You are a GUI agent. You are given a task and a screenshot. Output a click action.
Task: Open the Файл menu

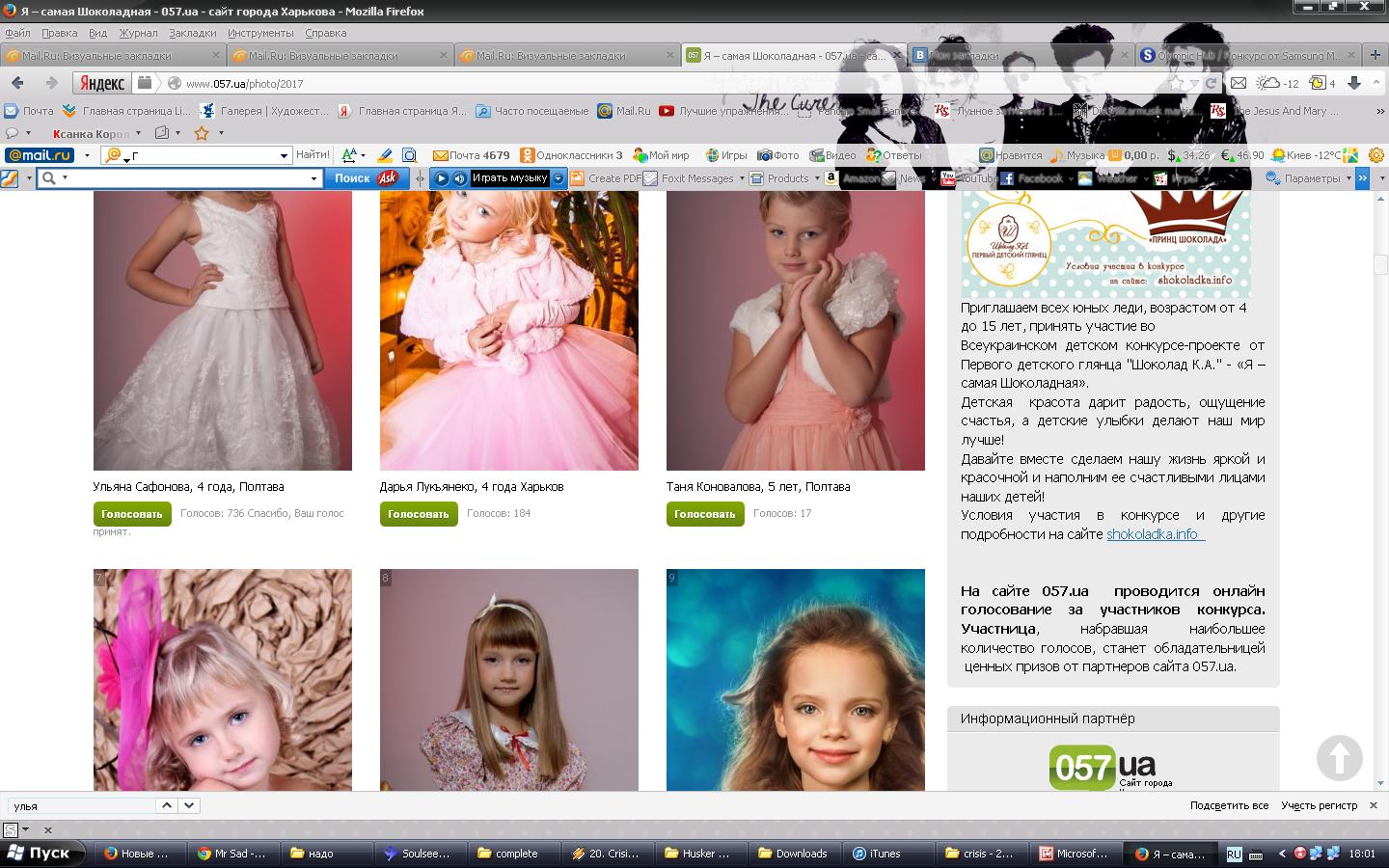[17, 33]
